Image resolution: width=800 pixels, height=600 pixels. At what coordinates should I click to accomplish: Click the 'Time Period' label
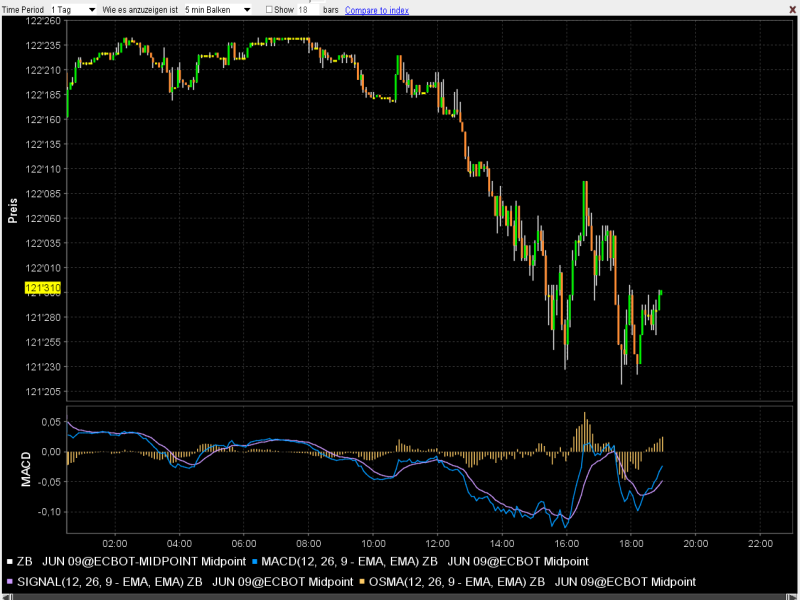click(23, 10)
